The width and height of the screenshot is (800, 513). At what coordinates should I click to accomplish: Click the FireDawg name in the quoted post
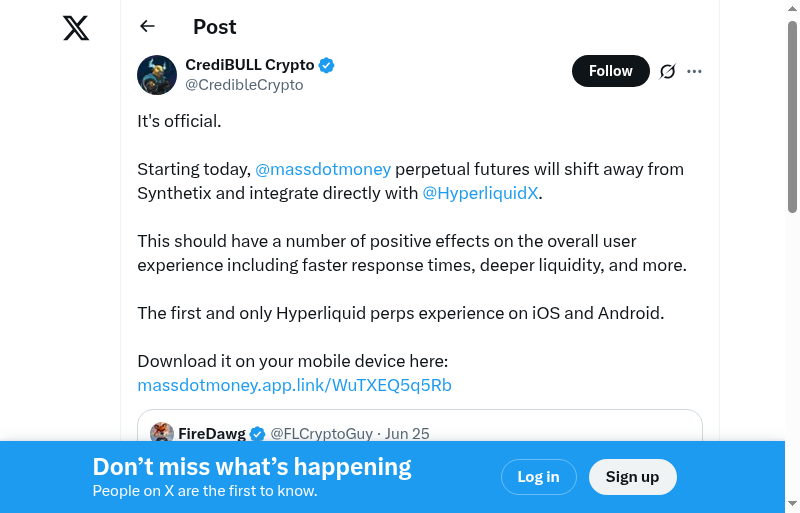(212, 433)
